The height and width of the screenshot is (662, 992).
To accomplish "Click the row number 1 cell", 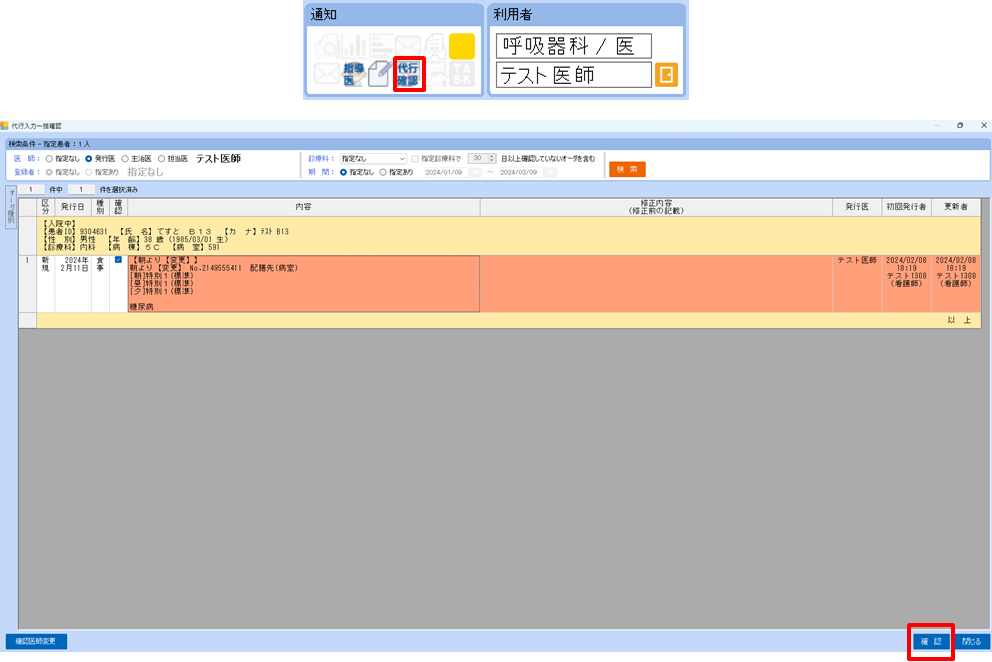I will coord(27,284).
